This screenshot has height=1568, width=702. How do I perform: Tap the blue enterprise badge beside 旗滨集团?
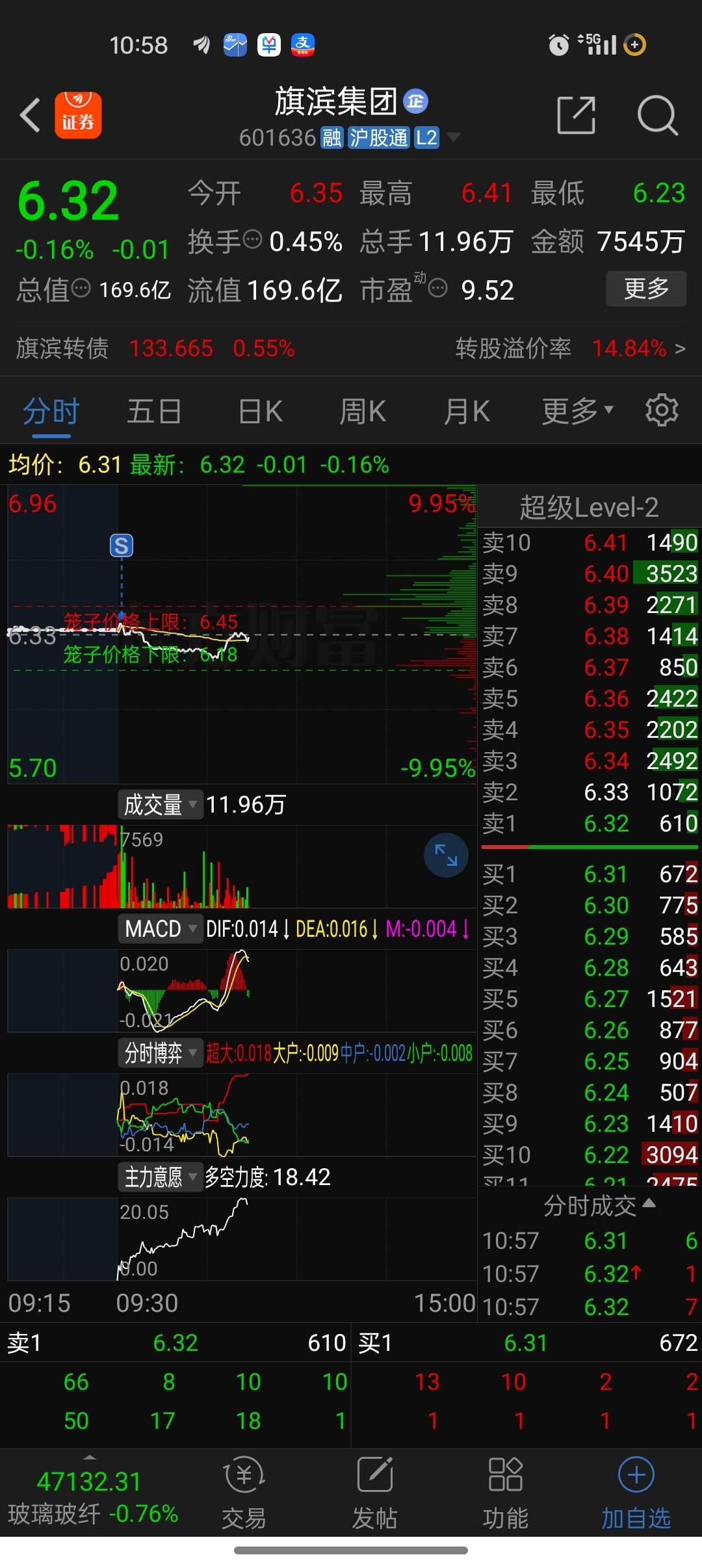click(415, 101)
